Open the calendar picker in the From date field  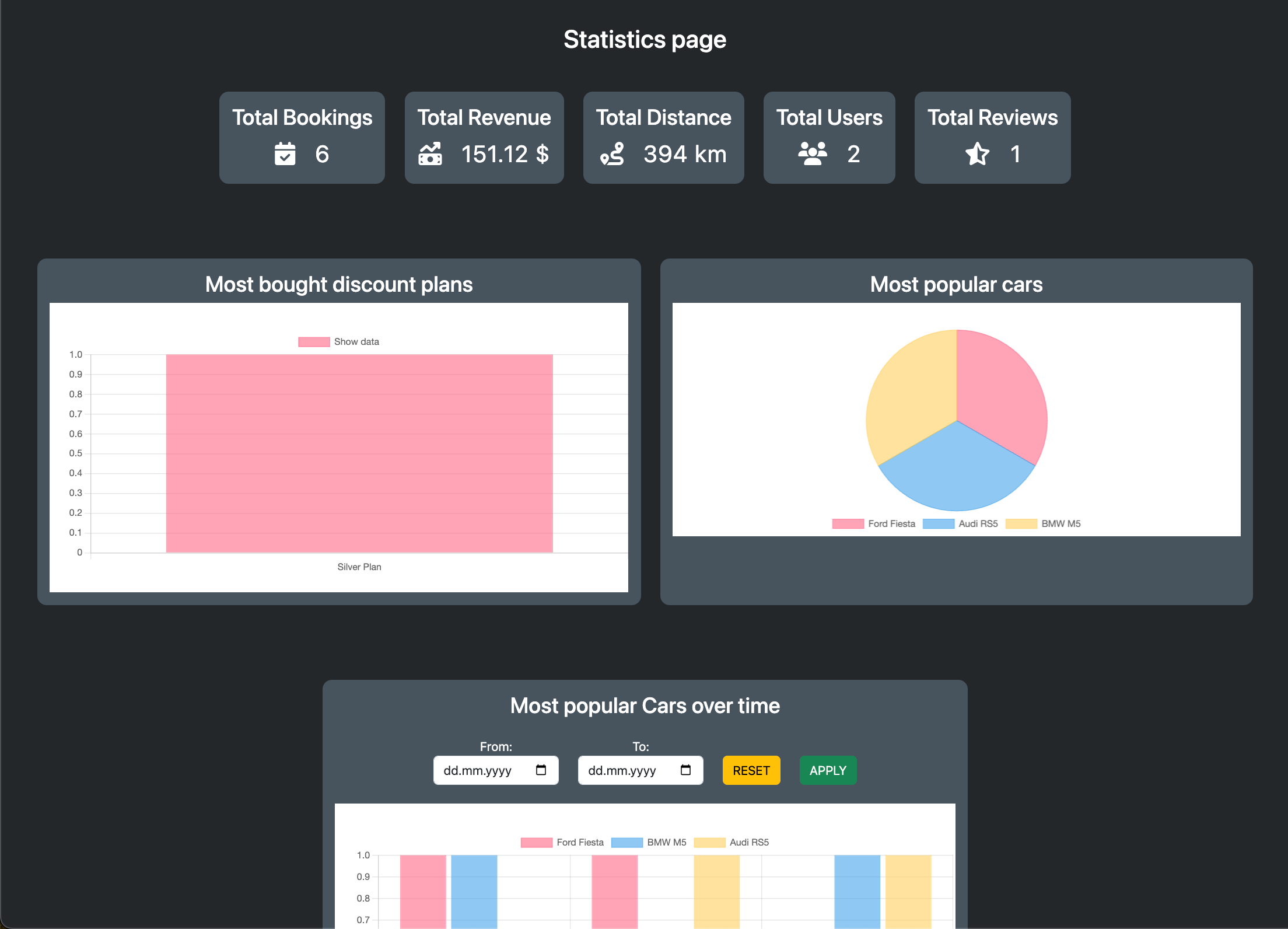[x=541, y=770]
